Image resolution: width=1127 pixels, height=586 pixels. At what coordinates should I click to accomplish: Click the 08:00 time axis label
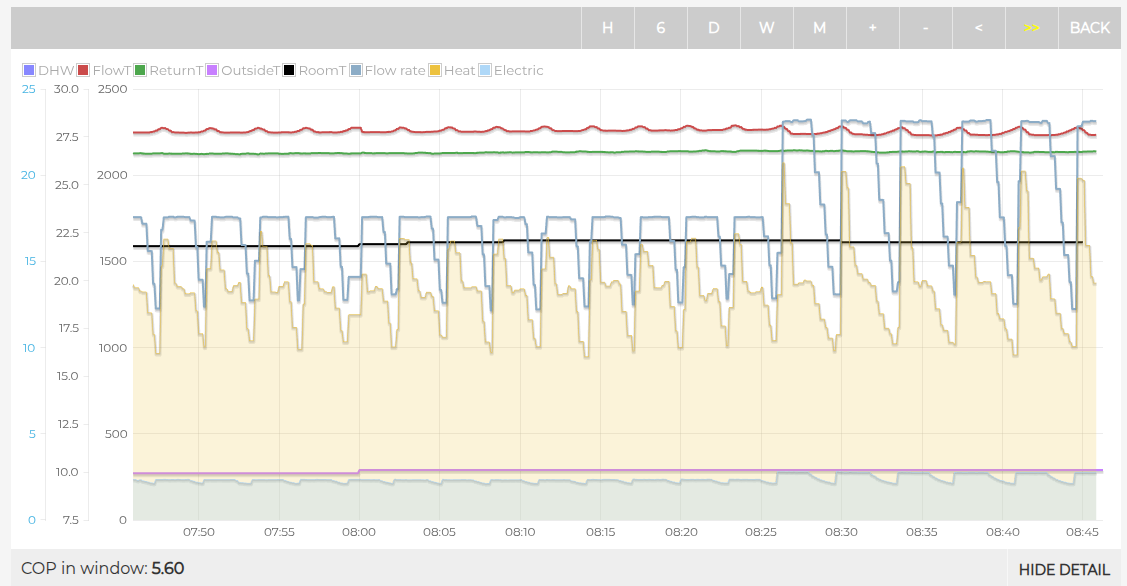point(359,533)
